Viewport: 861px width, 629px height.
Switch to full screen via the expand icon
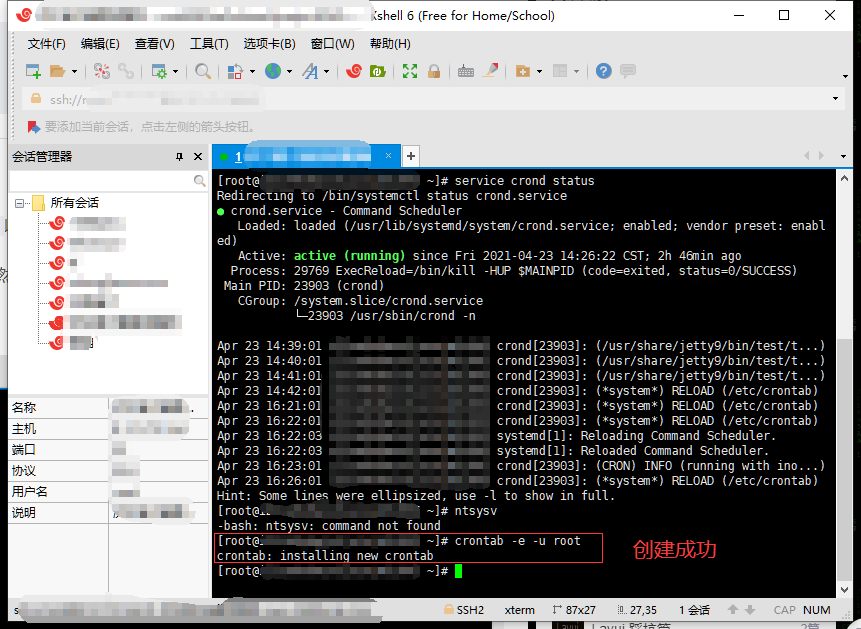click(x=408, y=71)
